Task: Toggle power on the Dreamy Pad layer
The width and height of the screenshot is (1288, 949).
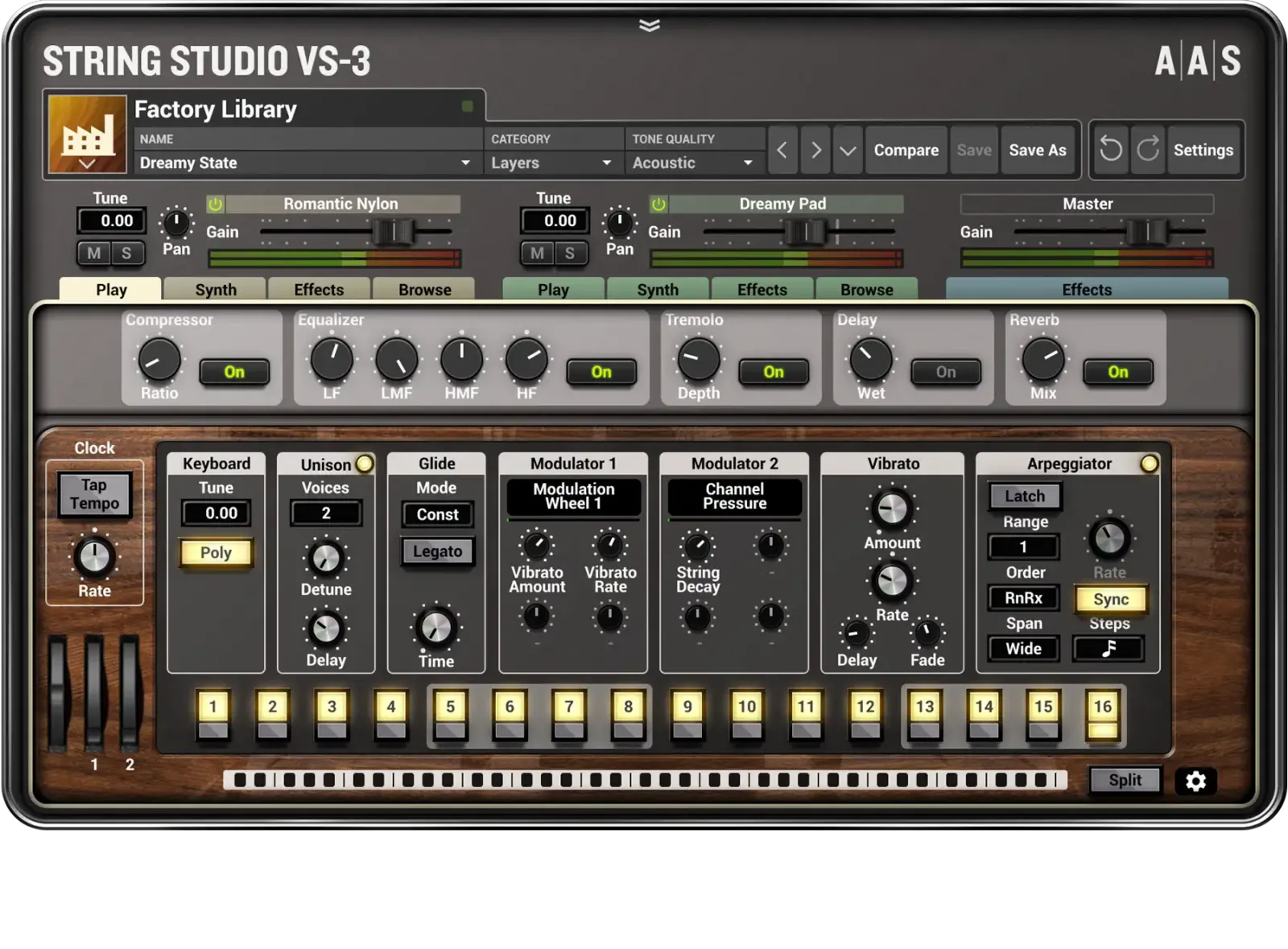Action: (x=658, y=204)
